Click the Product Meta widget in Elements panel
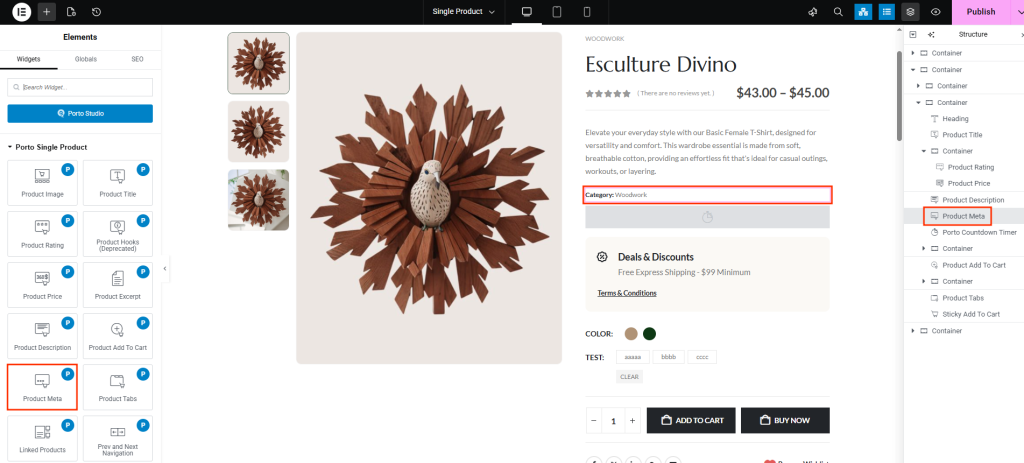The height and width of the screenshot is (463, 1024). pyautogui.click(x=42, y=387)
